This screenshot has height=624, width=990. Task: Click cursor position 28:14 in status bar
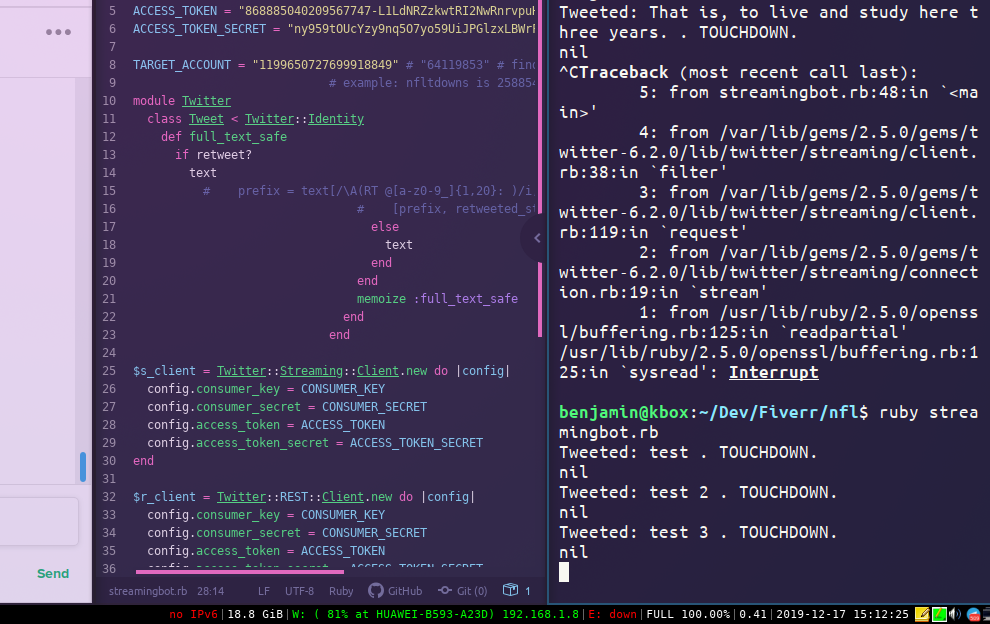click(x=210, y=591)
